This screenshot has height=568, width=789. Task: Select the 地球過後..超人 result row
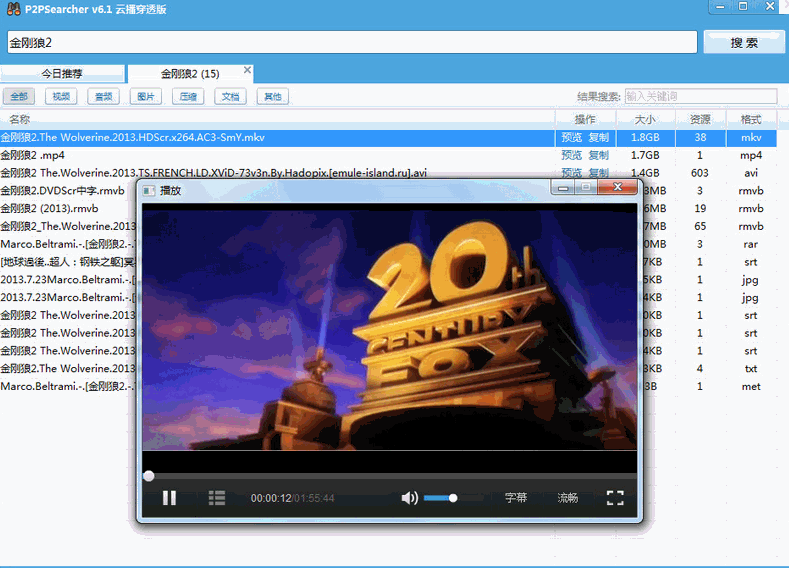pyautogui.click(x=68, y=262)
